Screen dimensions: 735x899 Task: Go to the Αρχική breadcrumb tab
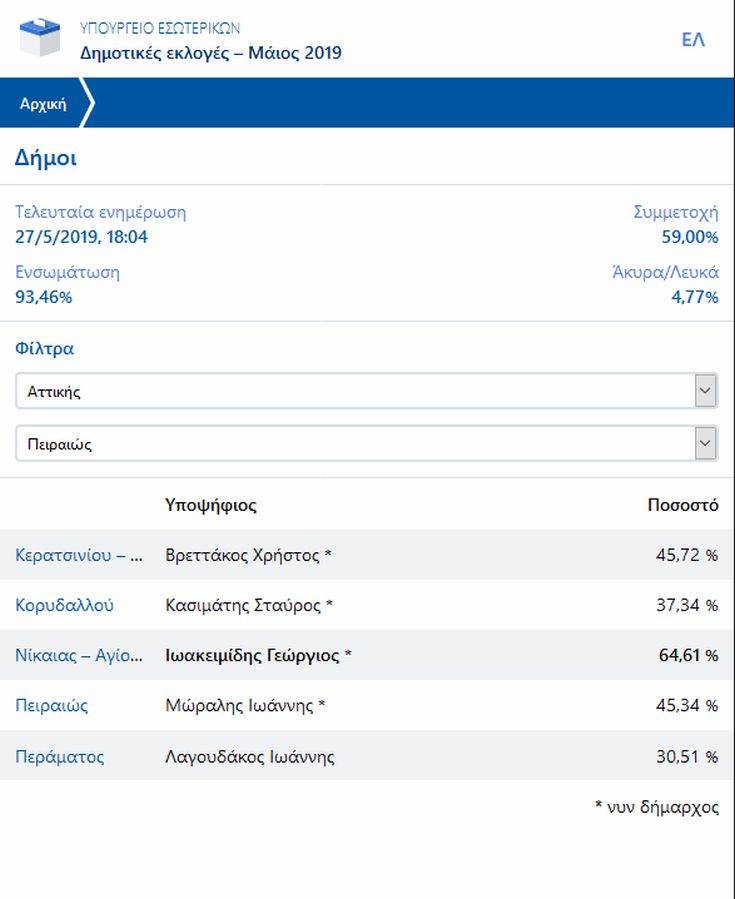tap(43, 103)
